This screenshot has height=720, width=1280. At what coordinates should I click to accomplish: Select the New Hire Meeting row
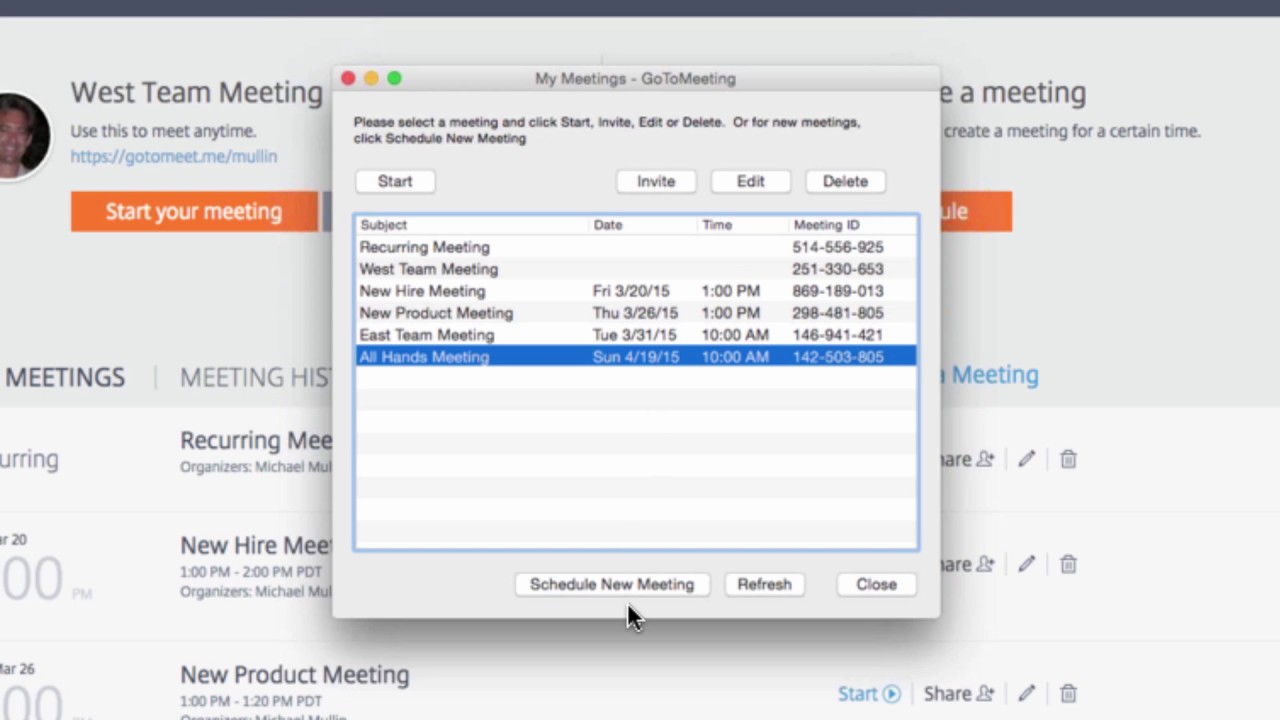click(x=636, y=291)
